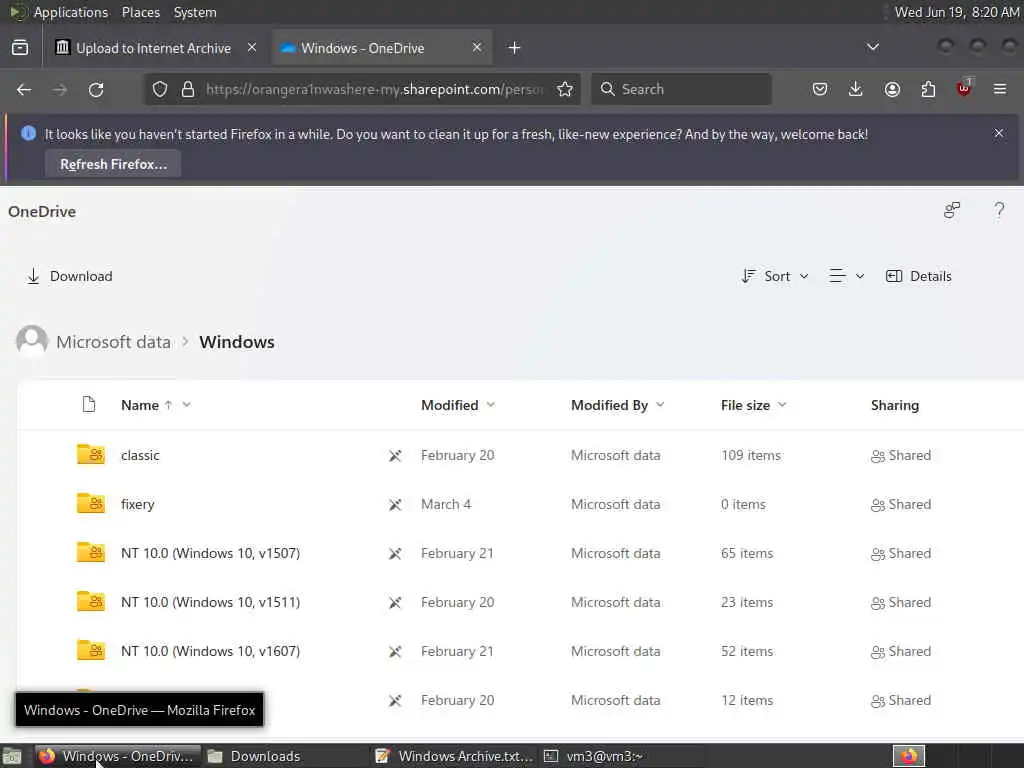The image size is (1024, 768).
Task: Click Shared status in the classic row
Action: point(901,455)
